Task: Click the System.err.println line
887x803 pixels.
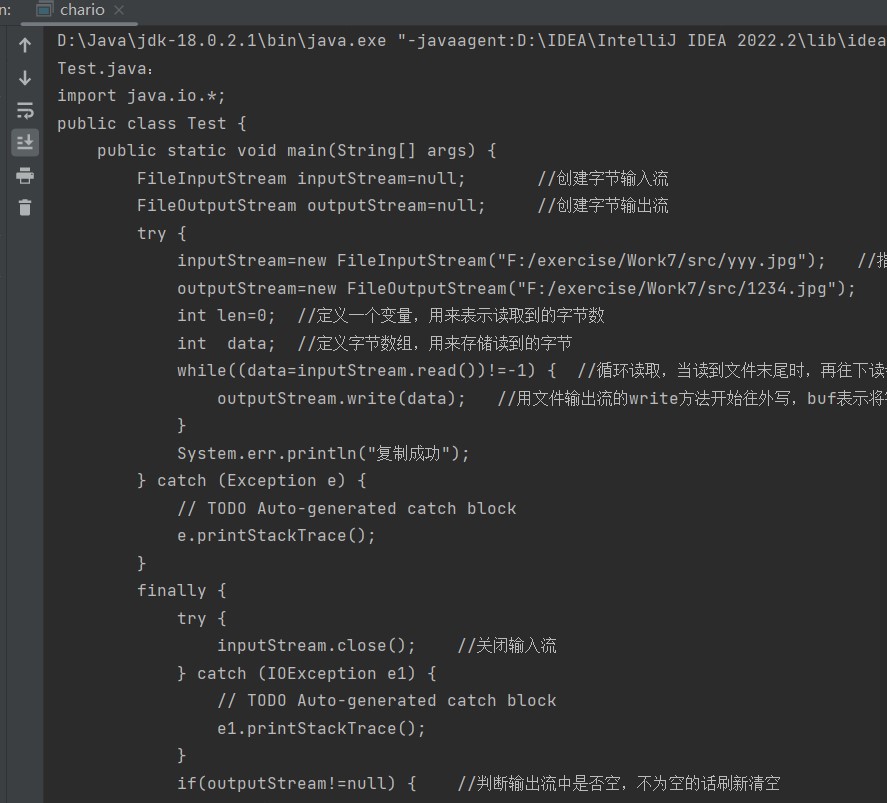Action: pos(323,453)
